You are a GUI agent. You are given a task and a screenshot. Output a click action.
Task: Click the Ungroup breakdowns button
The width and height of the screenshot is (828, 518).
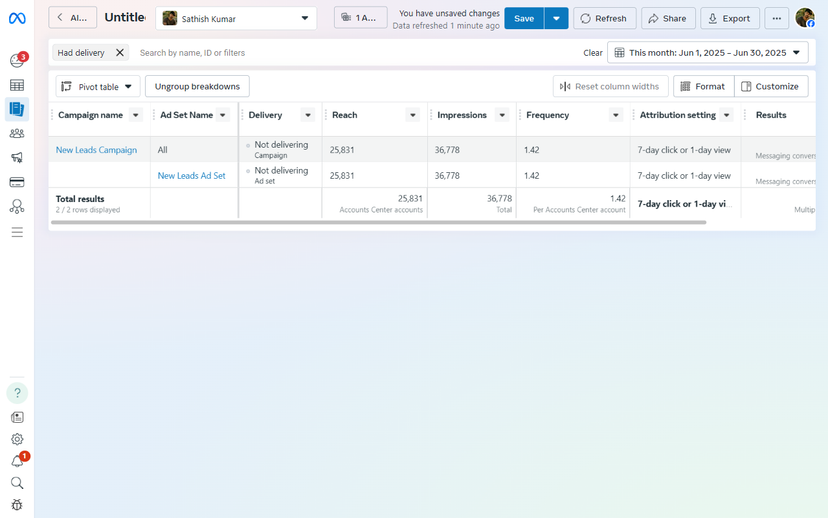197,87
